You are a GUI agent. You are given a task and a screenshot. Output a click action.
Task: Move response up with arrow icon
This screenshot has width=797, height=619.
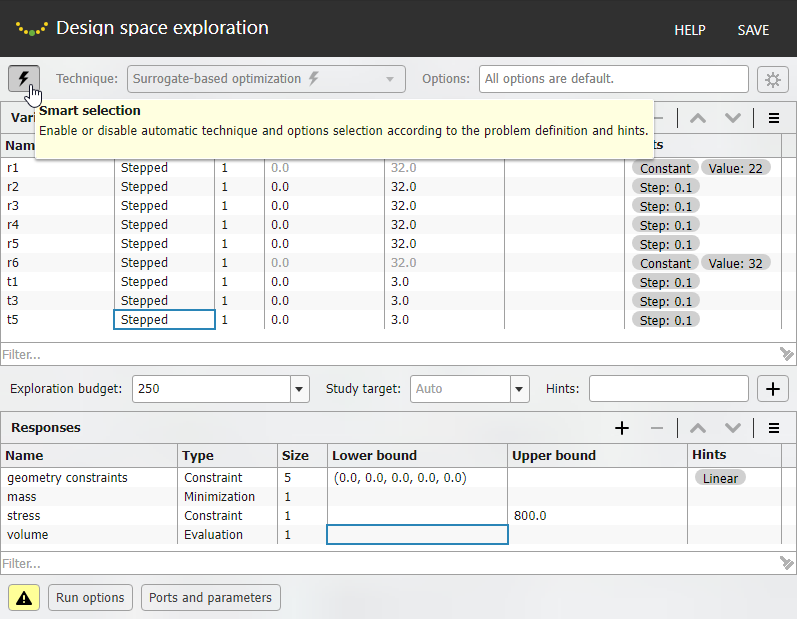[698, 428]
